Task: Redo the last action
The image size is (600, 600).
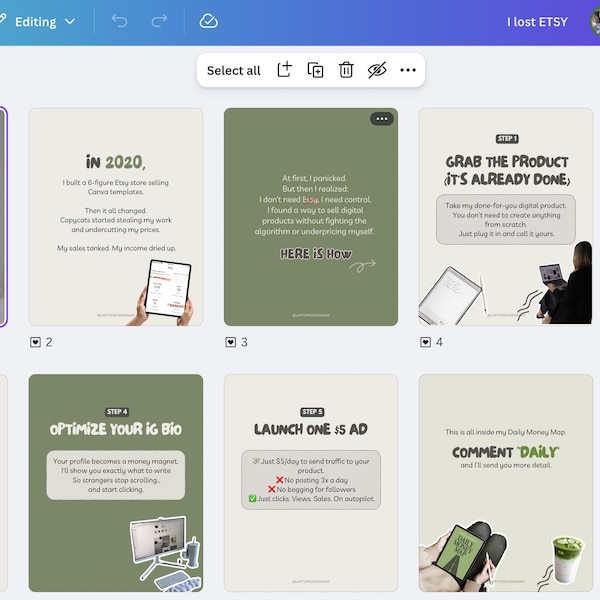Action: pyautogui.click(x=159, y=21)
